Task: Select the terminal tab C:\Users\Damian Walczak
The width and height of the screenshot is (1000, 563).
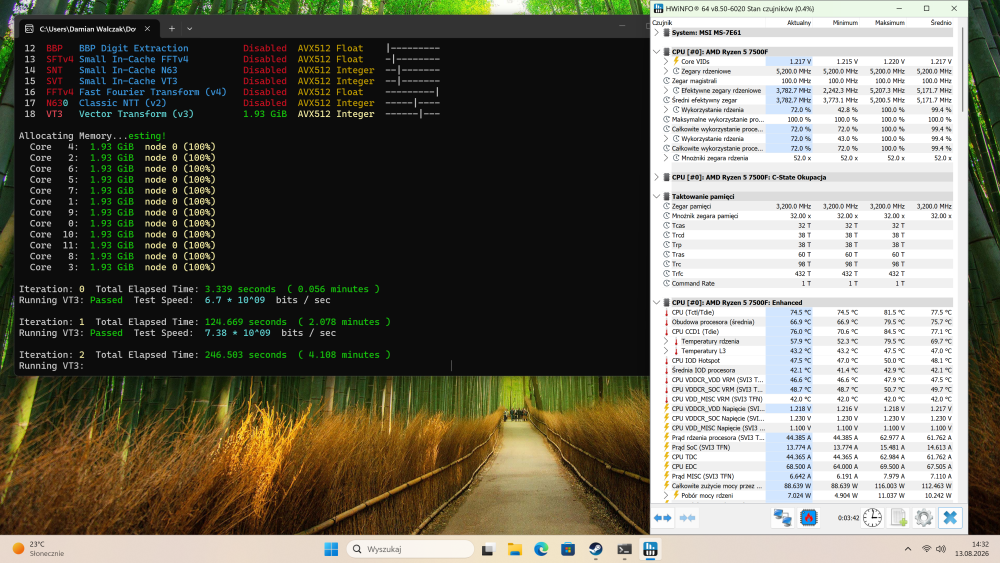Action: pos(87,29)
